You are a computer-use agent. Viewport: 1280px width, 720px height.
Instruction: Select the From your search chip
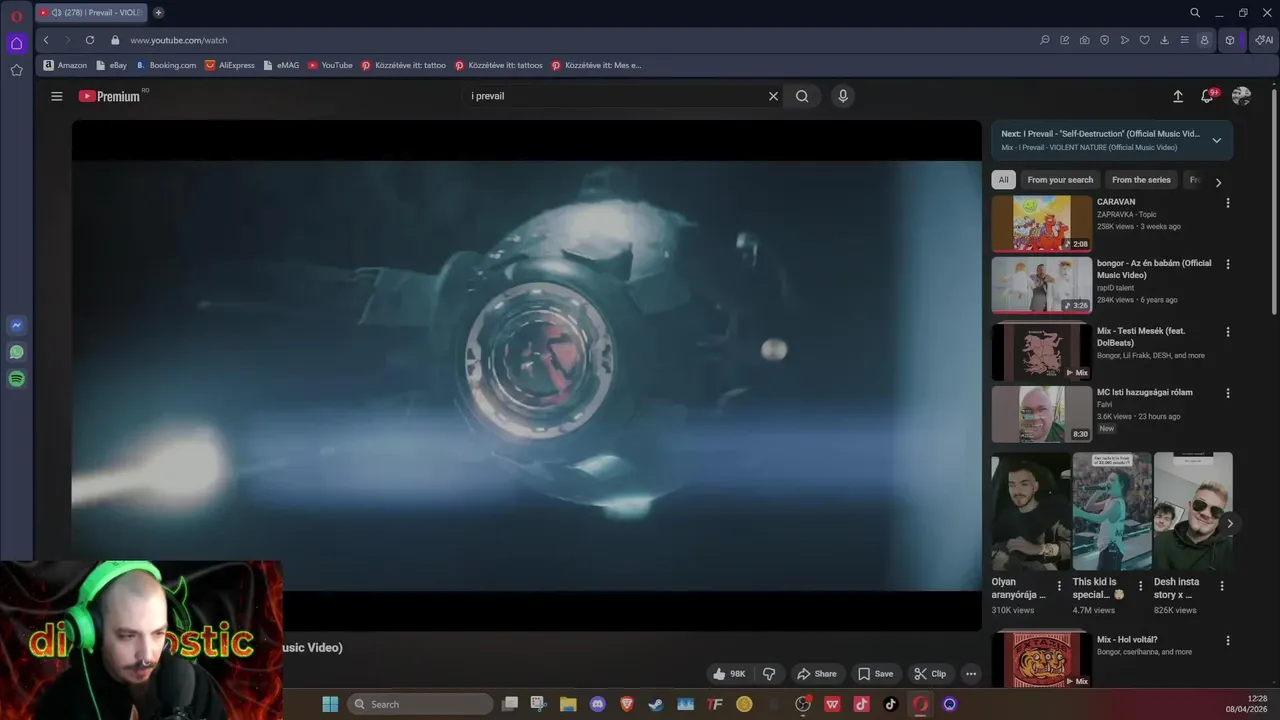(x=1060, y=180)
